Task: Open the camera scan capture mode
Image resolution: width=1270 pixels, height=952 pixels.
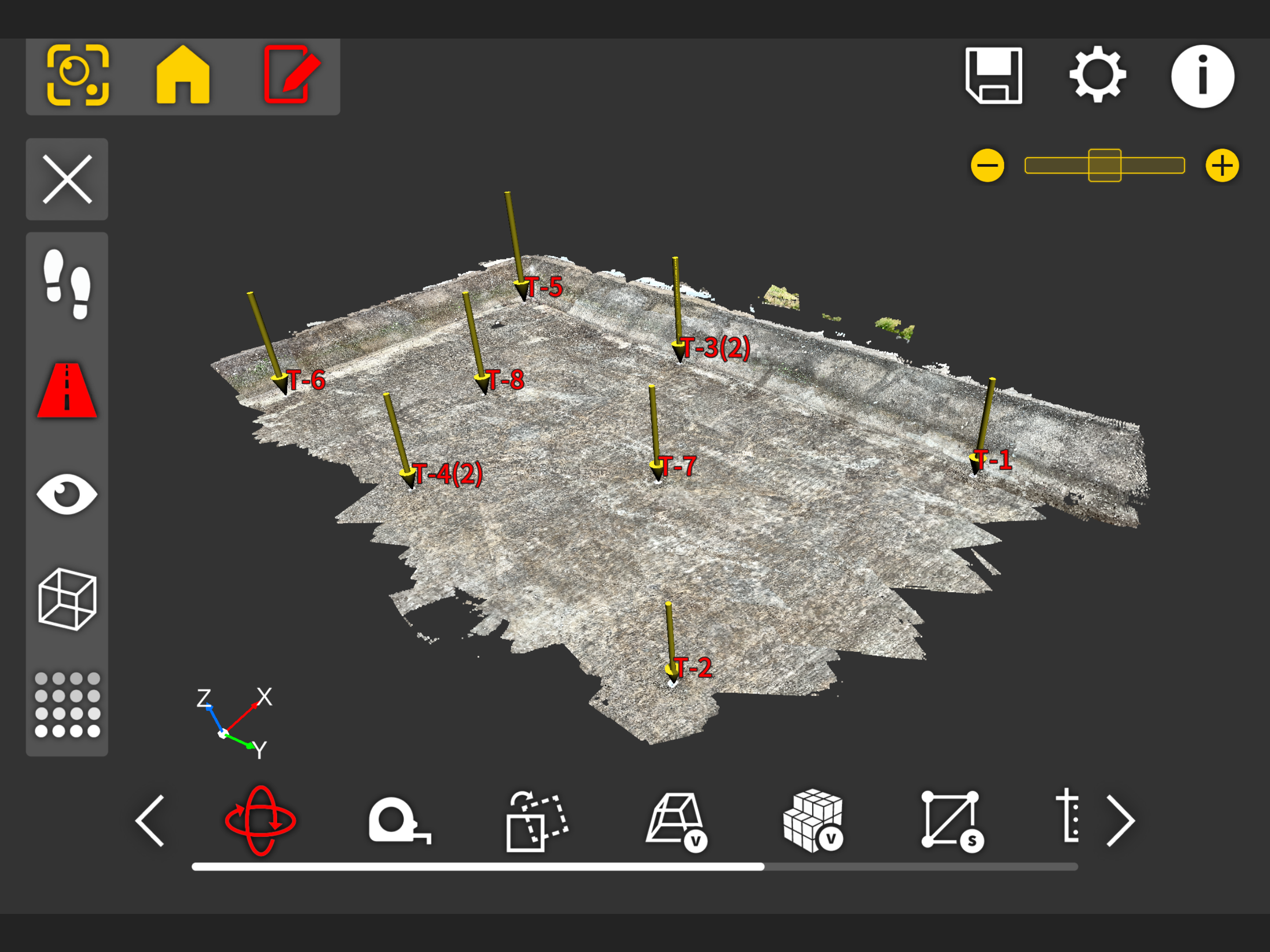Action: coord(78,75)
